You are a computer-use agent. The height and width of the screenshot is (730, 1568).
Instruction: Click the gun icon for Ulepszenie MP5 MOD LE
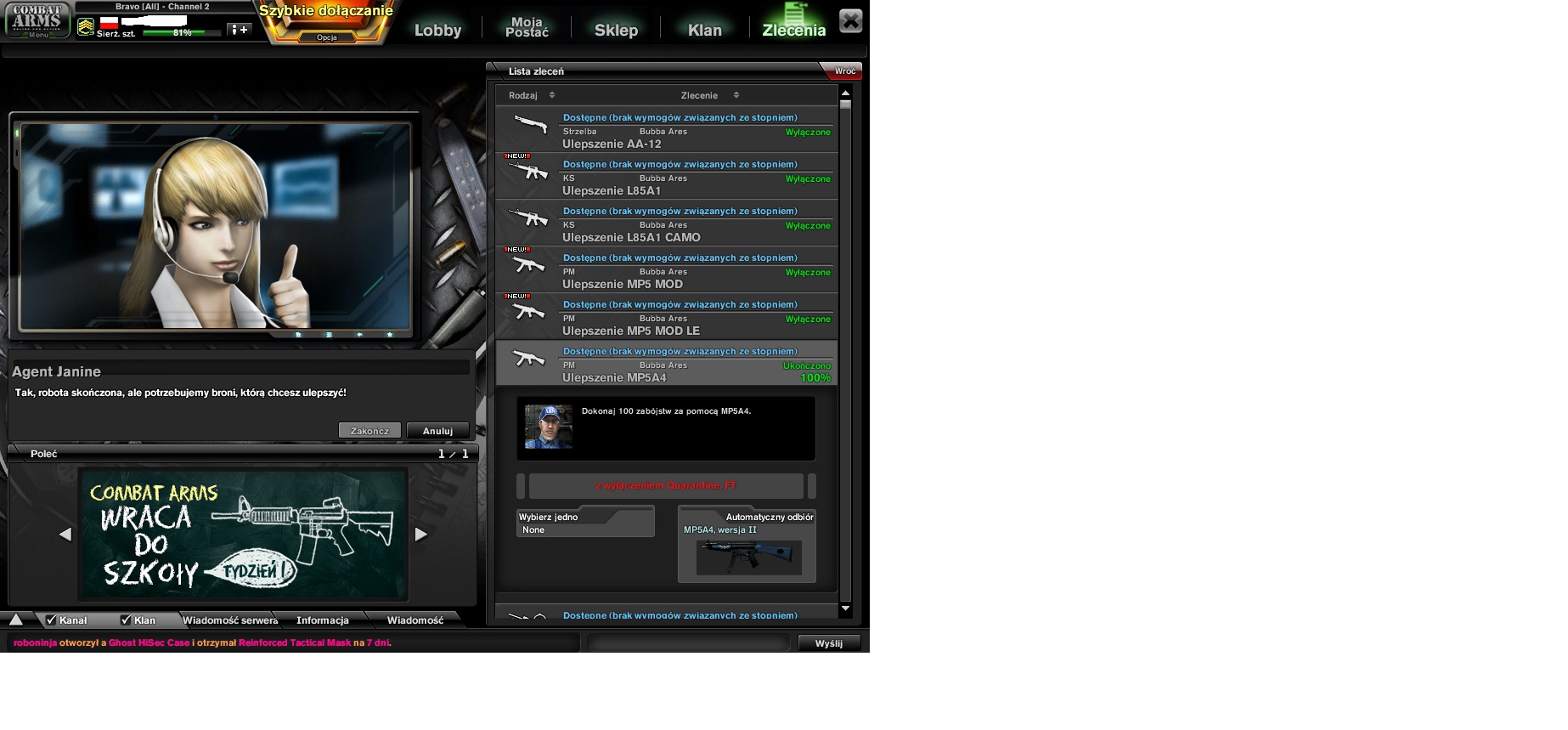point(529,312)
